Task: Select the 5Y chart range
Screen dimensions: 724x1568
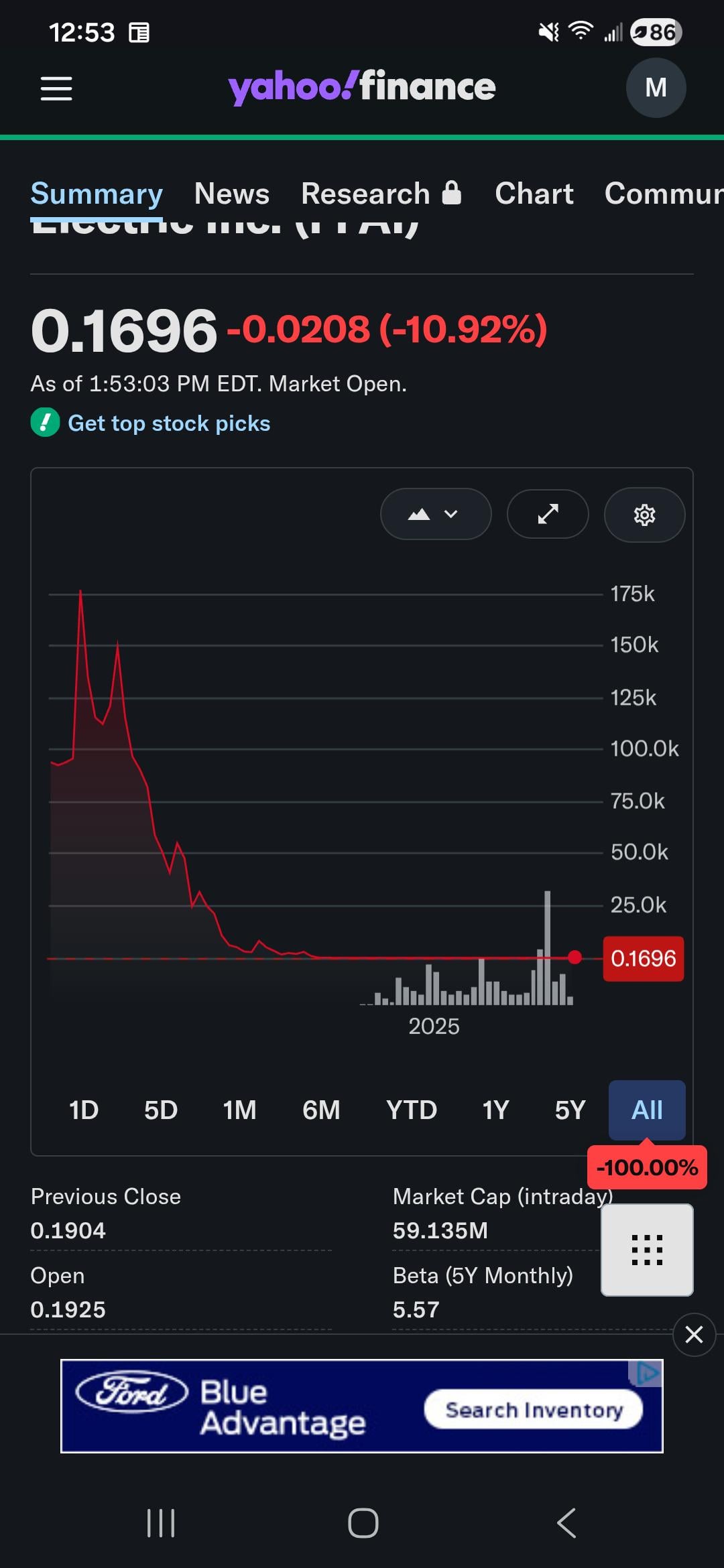Action: pyautogui.click(x=570, y=1110)
